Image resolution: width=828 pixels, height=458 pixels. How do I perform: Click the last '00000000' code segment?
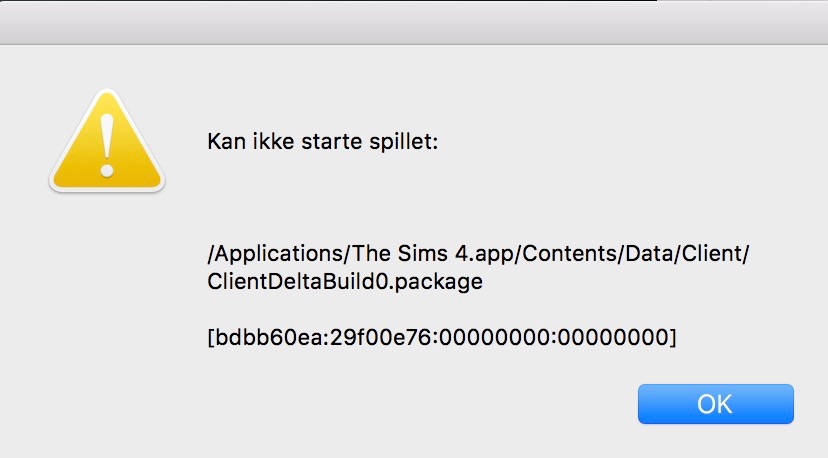click(613, 337)
